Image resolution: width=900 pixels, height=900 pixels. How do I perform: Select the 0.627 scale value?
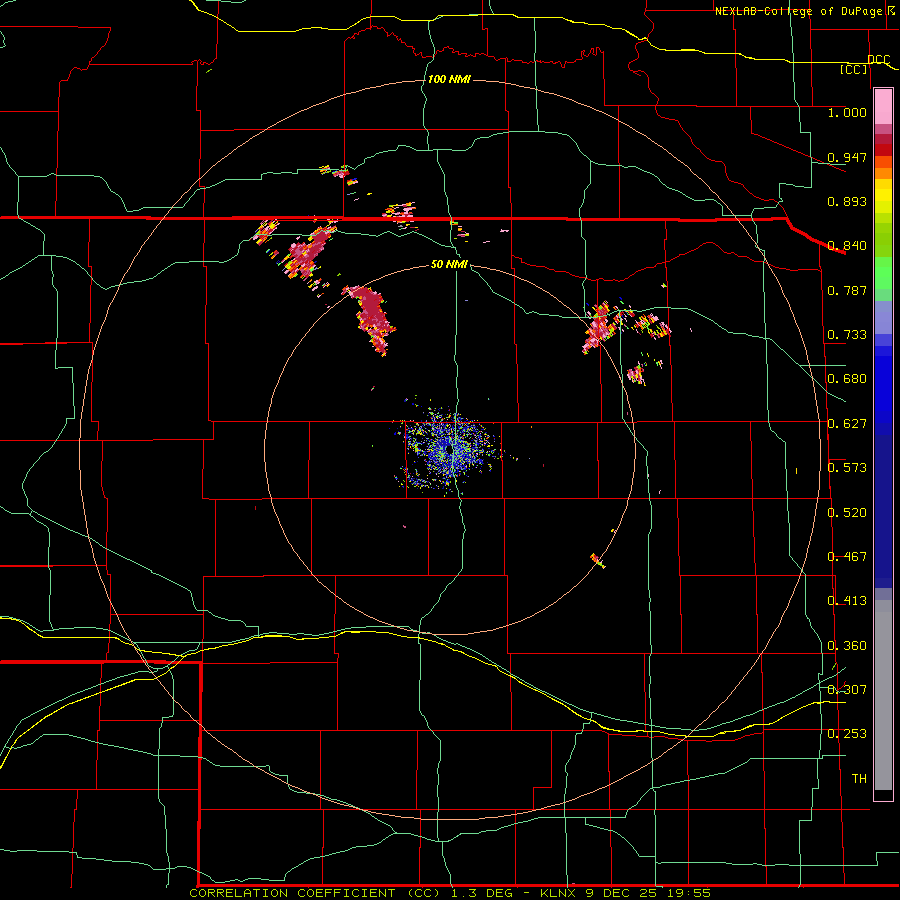(x=847, y=424)
